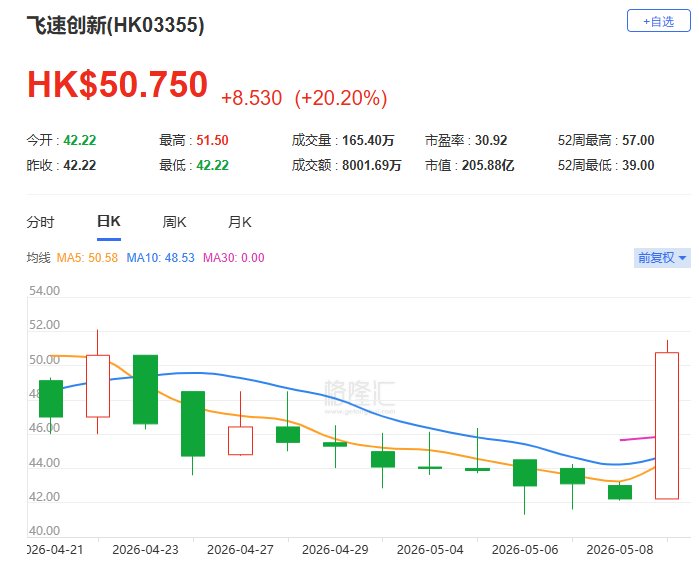Screen dimensions: 699x564
Task: Toggle the MA5 moving average label
Action: point(87,258)
